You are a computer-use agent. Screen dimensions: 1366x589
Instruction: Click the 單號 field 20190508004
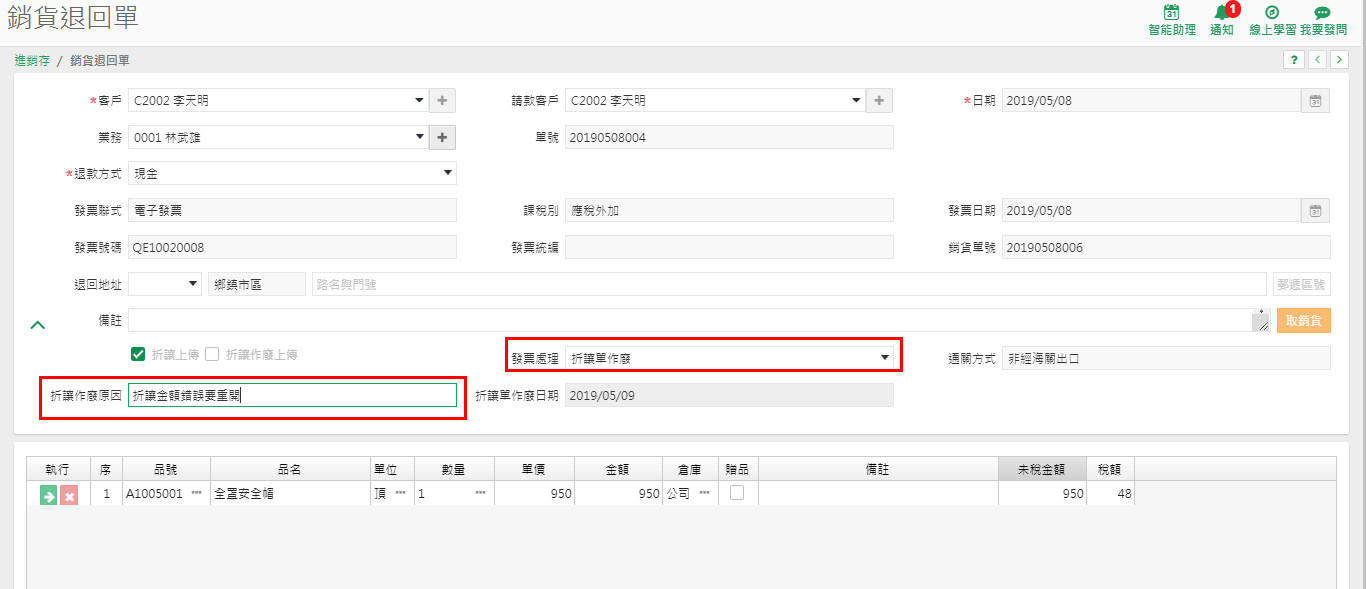click(729, 137)
